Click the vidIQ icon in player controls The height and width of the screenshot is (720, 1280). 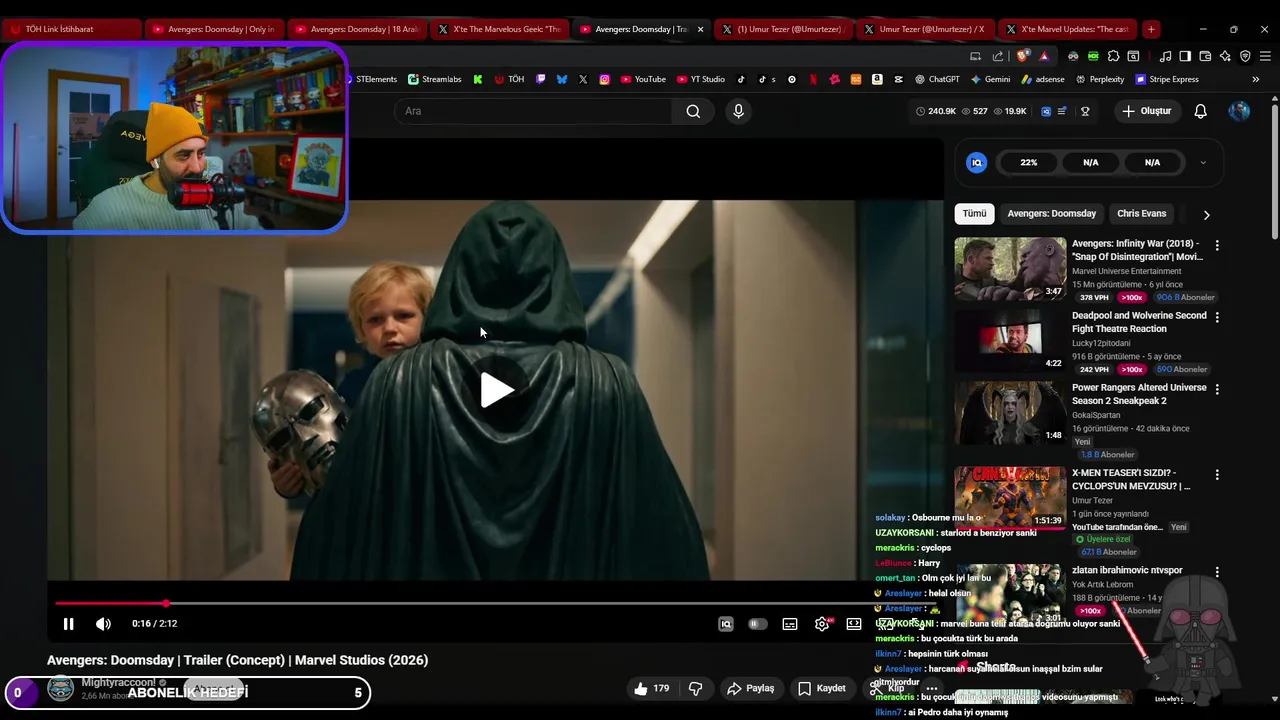click(726, 624)
